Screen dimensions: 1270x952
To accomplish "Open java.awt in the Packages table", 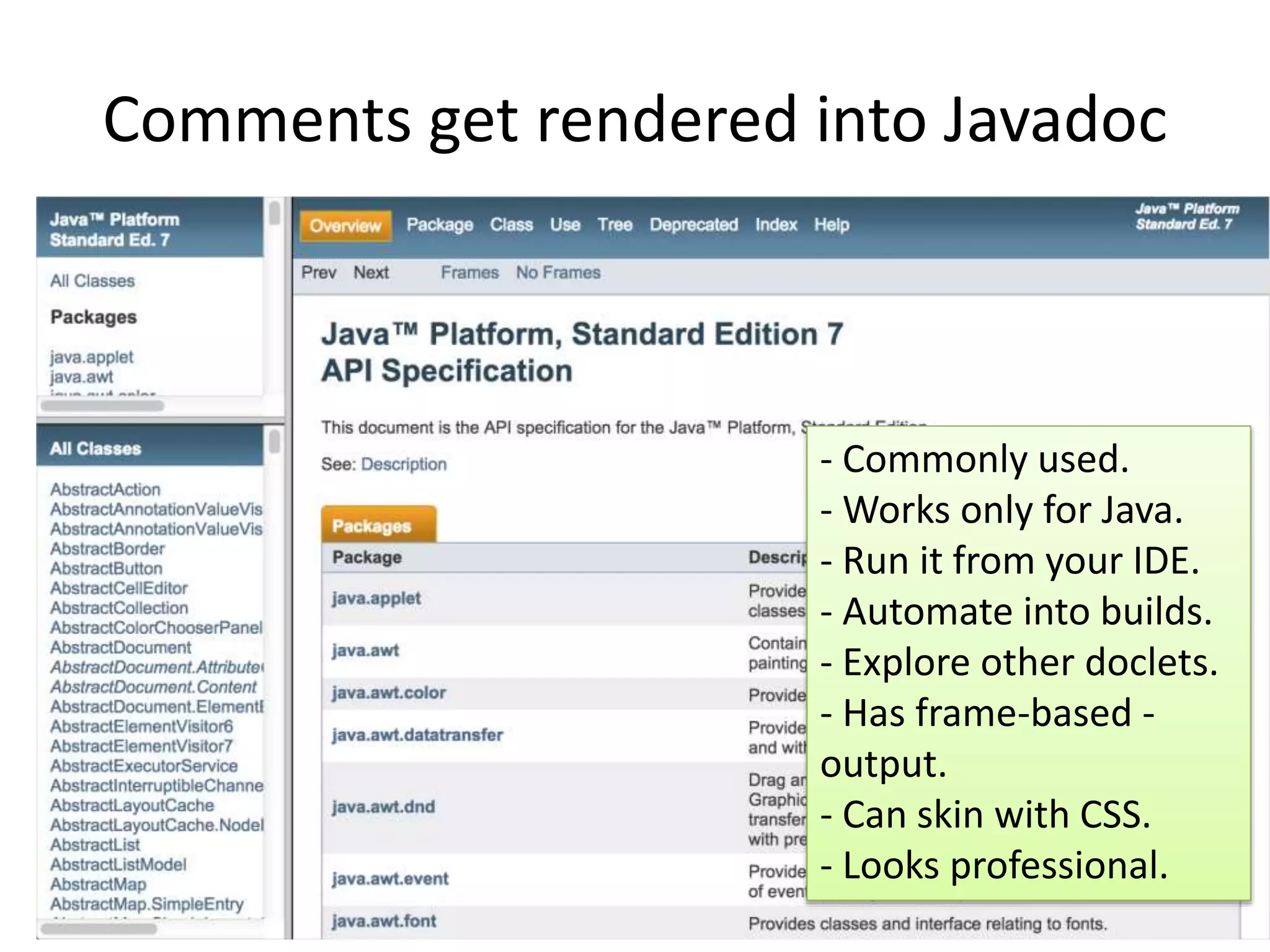I will coord(365,650).
